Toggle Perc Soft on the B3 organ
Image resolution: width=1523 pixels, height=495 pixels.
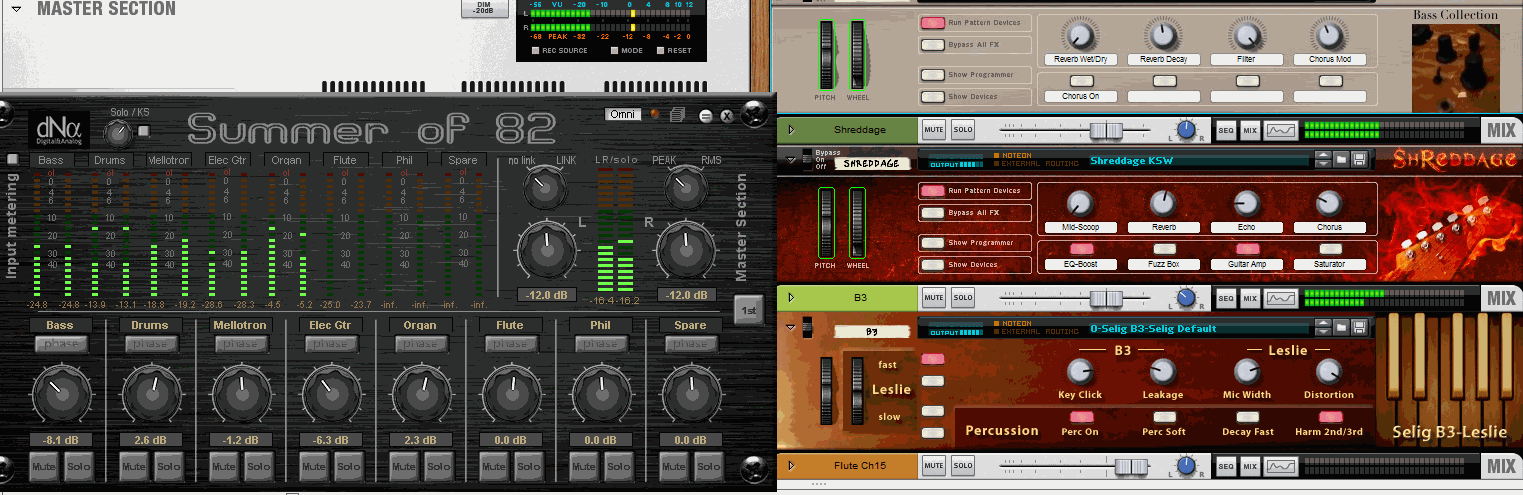click(x=1162, y=417)
